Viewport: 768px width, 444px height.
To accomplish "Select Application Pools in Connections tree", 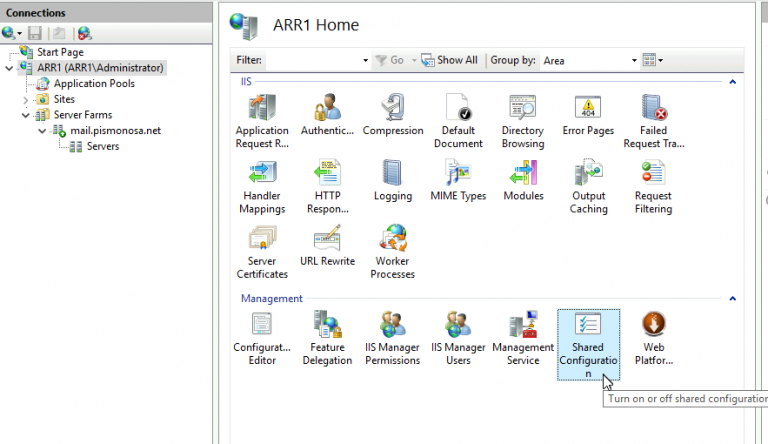I will point(93,84).
